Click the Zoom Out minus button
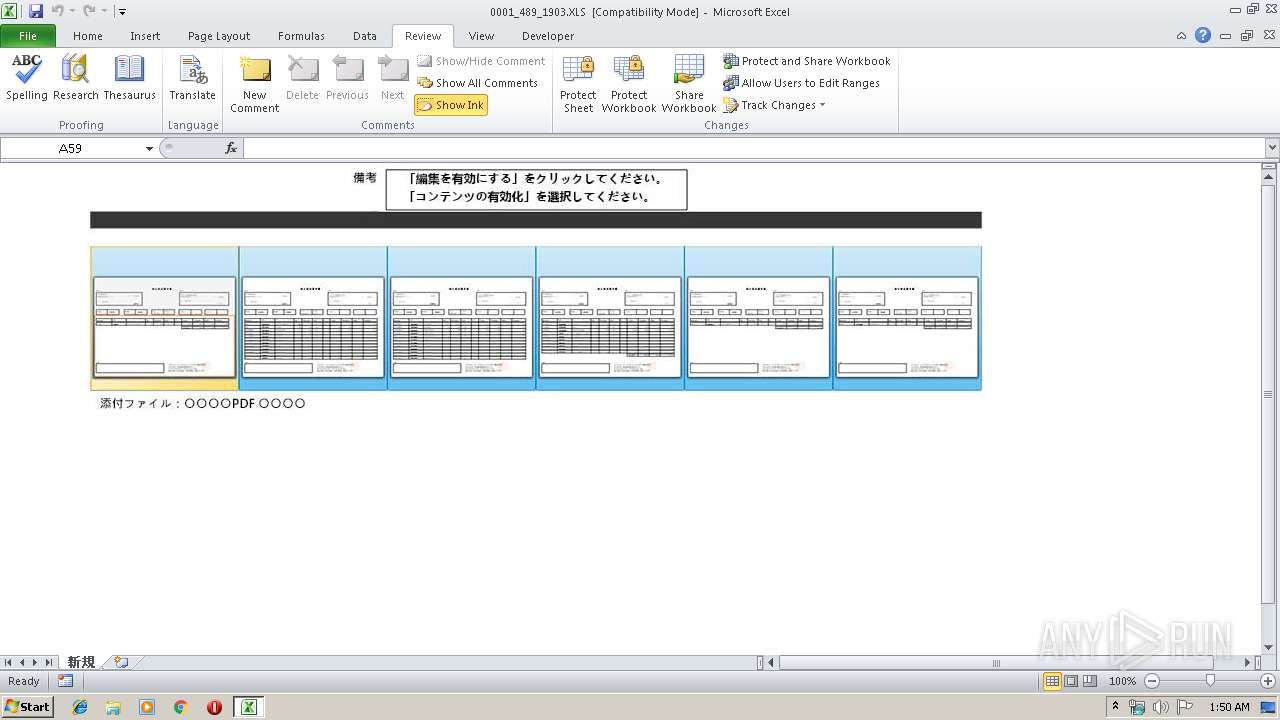 tap(1151, 681)
